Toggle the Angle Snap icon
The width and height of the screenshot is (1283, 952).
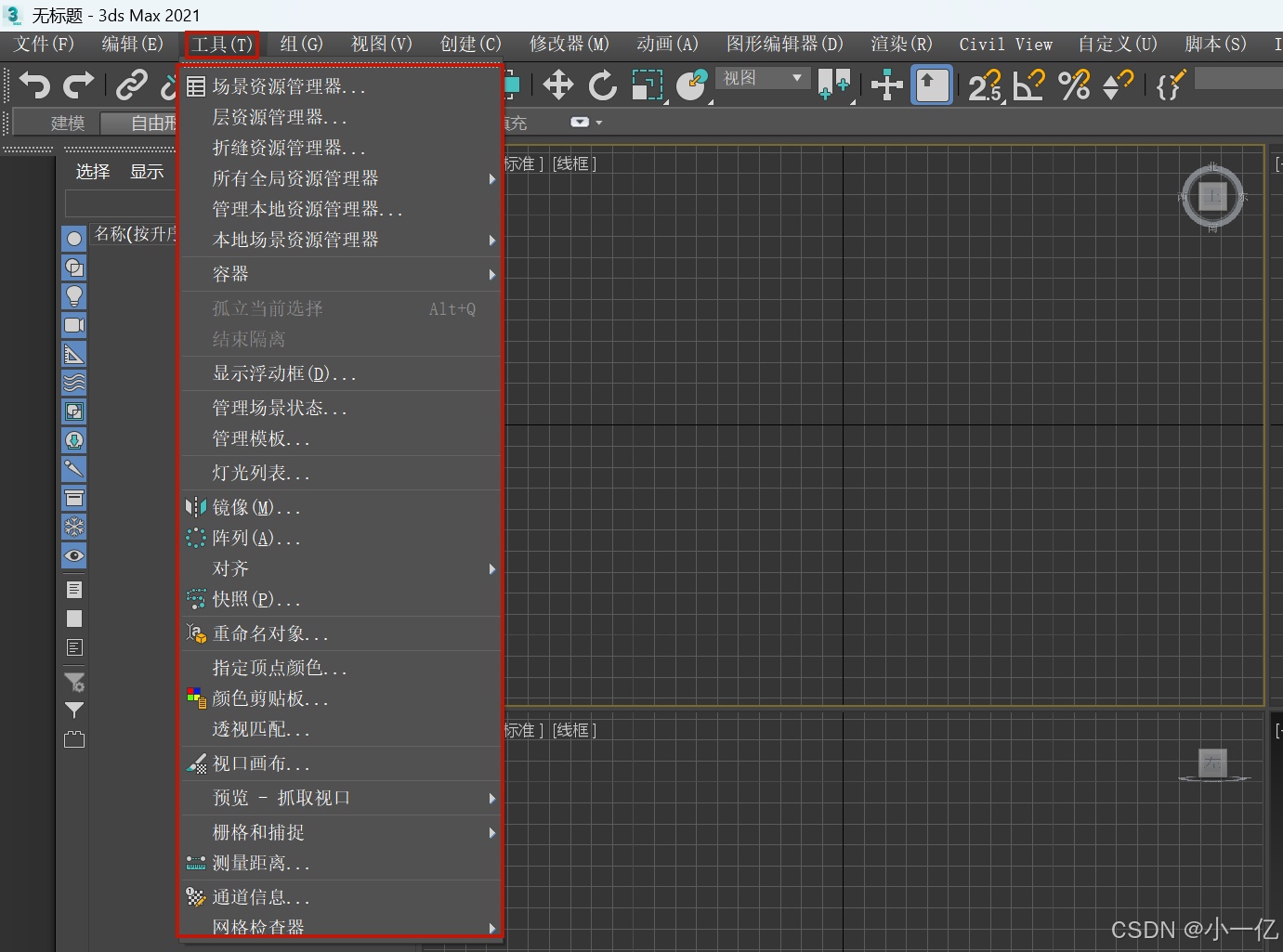1029,85
